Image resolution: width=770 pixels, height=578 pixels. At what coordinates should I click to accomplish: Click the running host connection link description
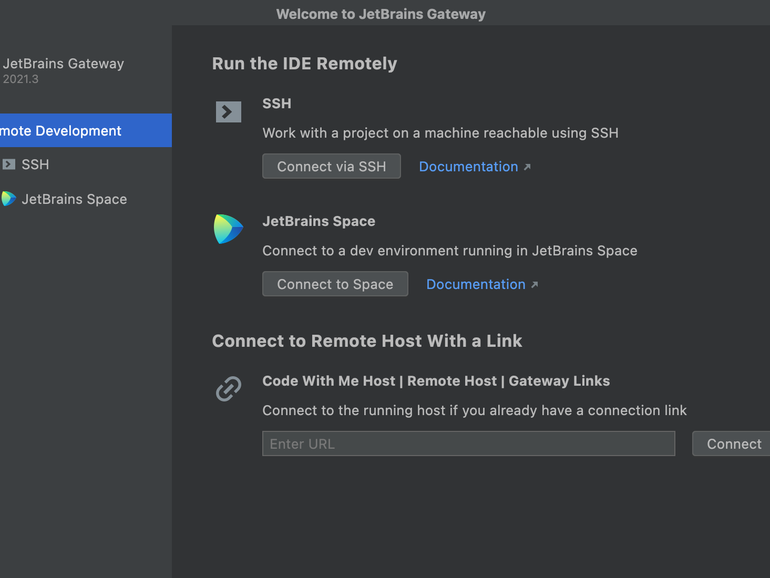(x=474, y=410)
